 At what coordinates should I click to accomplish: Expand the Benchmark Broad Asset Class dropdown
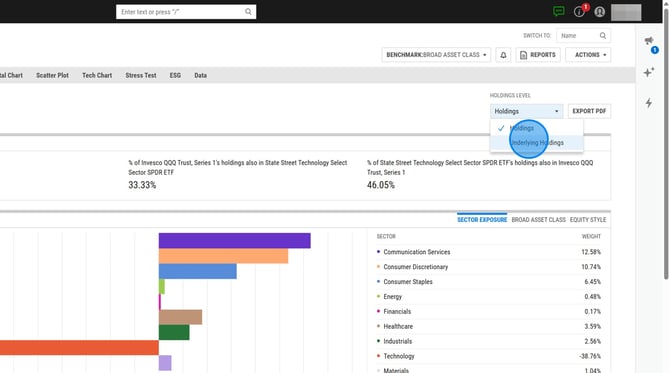[x=436, y=55]
